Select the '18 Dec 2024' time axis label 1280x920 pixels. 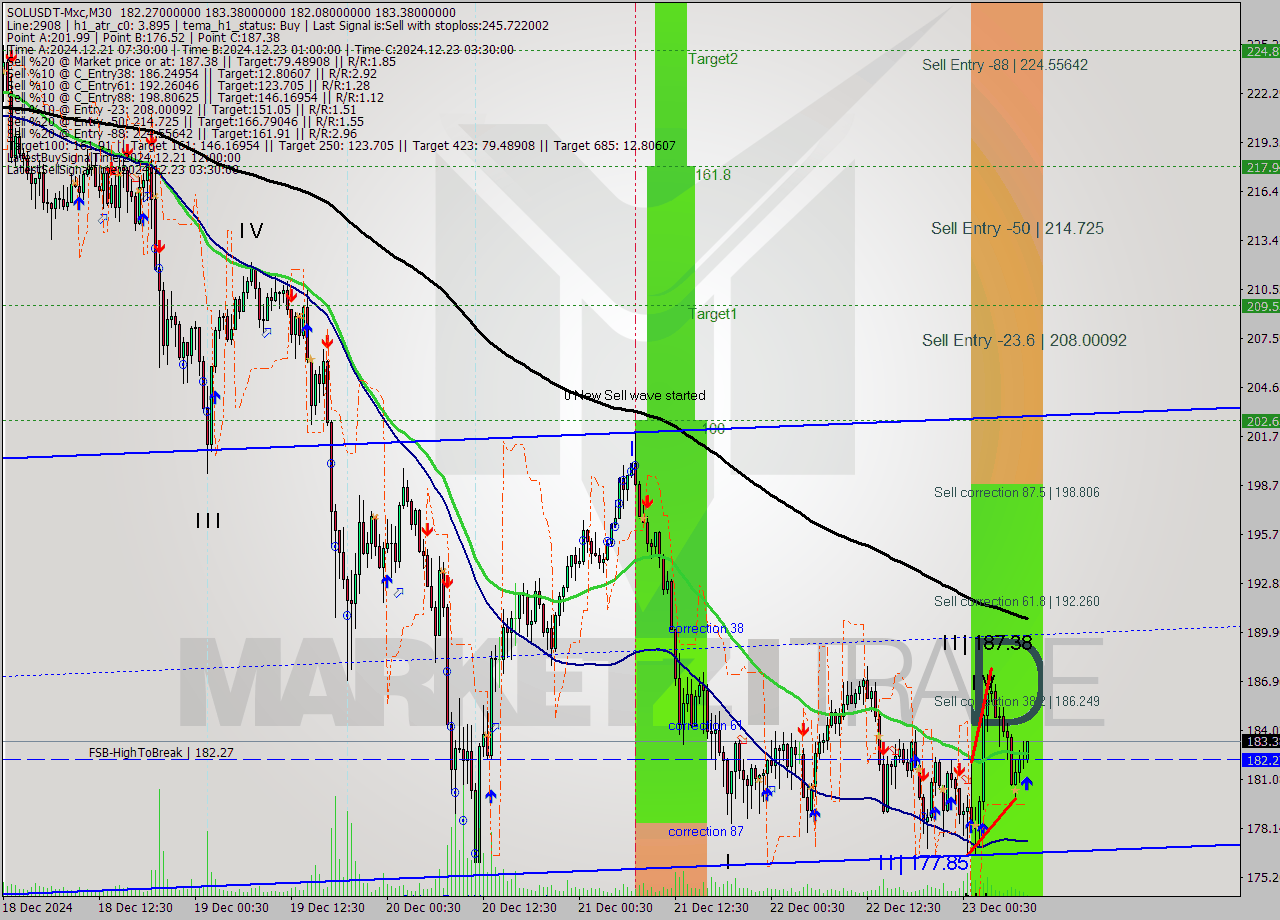38,908
